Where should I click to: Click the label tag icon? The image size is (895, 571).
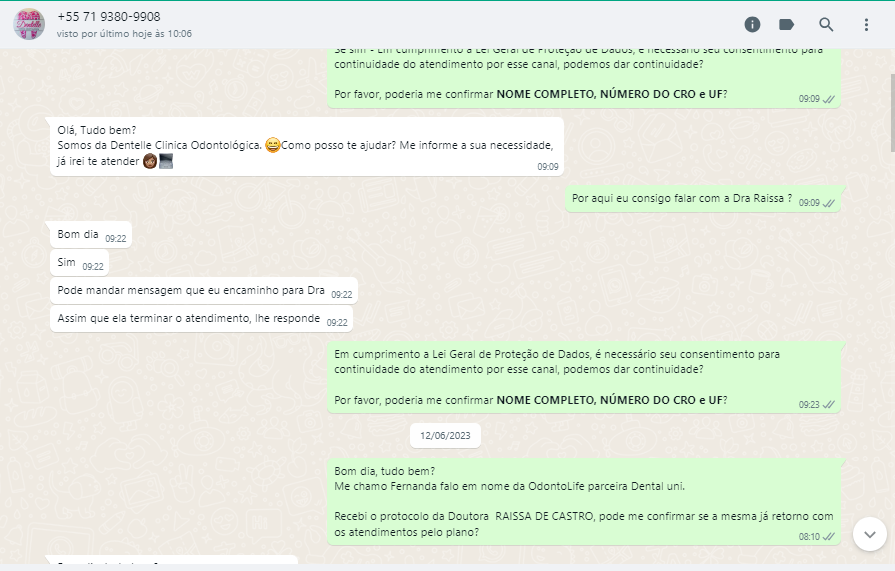(787, 24)
